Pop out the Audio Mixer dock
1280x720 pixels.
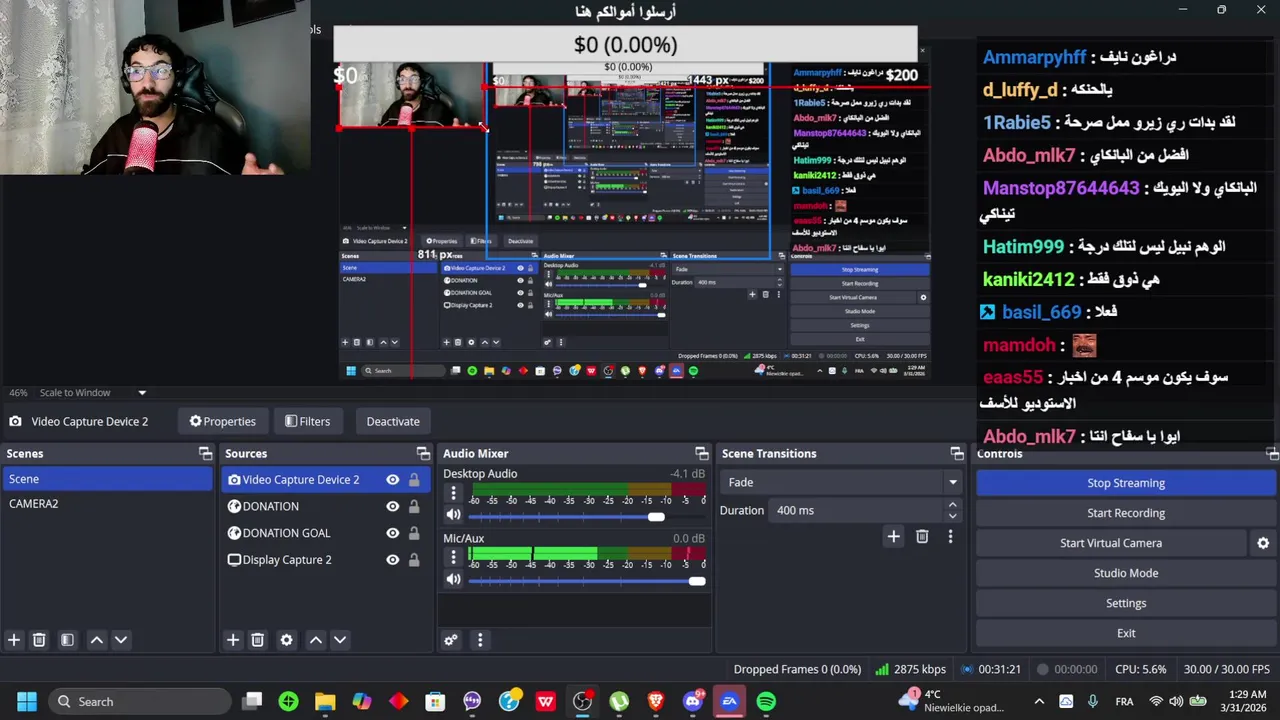(x=701, y=454)
